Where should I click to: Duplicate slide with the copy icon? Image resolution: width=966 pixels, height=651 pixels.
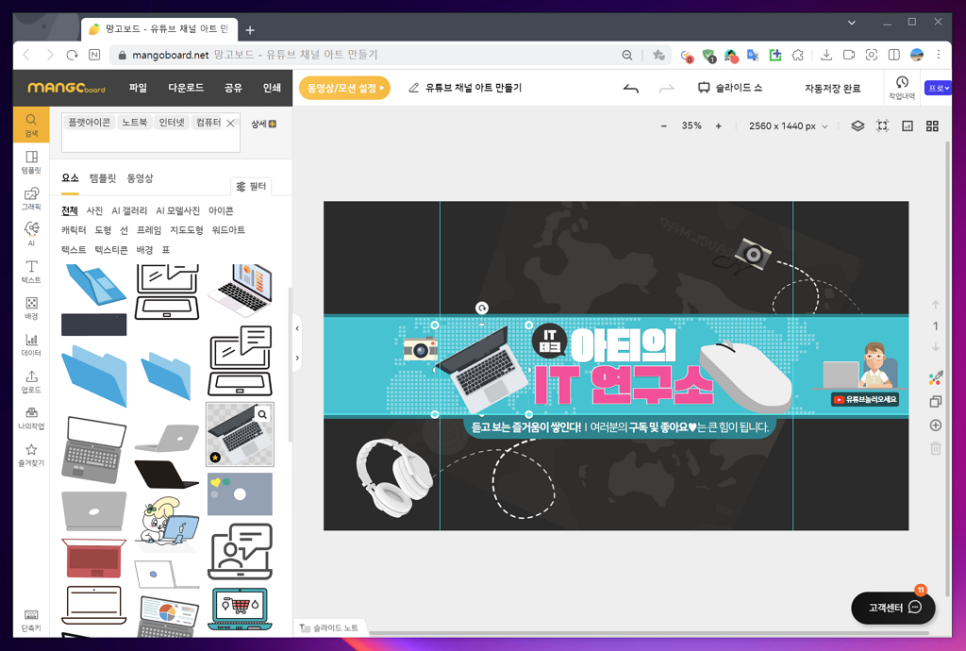coord(935,402)
